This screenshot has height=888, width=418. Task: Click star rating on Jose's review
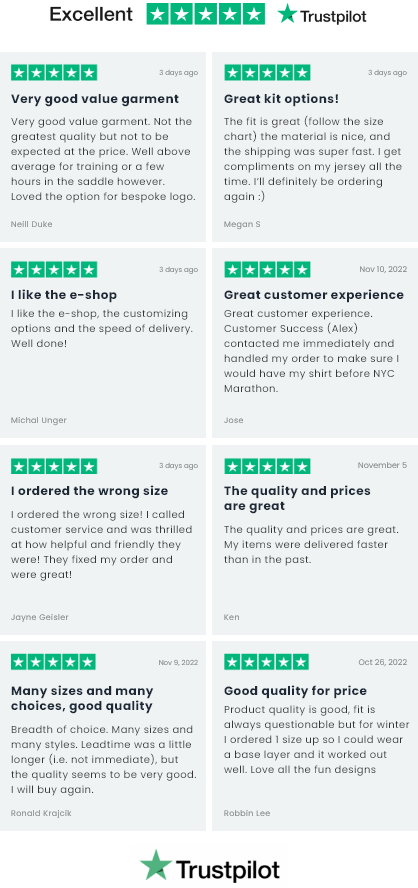(267, 270)
